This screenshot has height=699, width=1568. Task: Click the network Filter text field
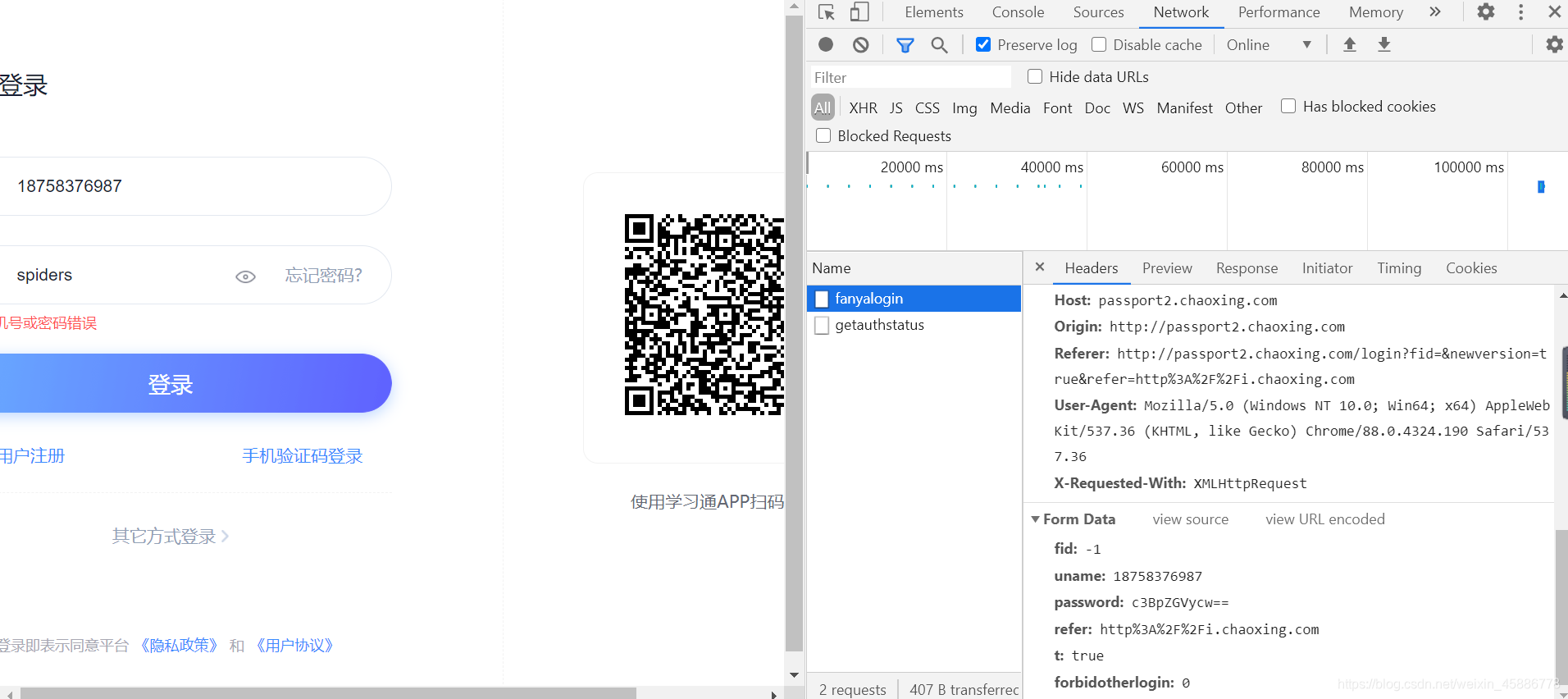tap(910, 77)
